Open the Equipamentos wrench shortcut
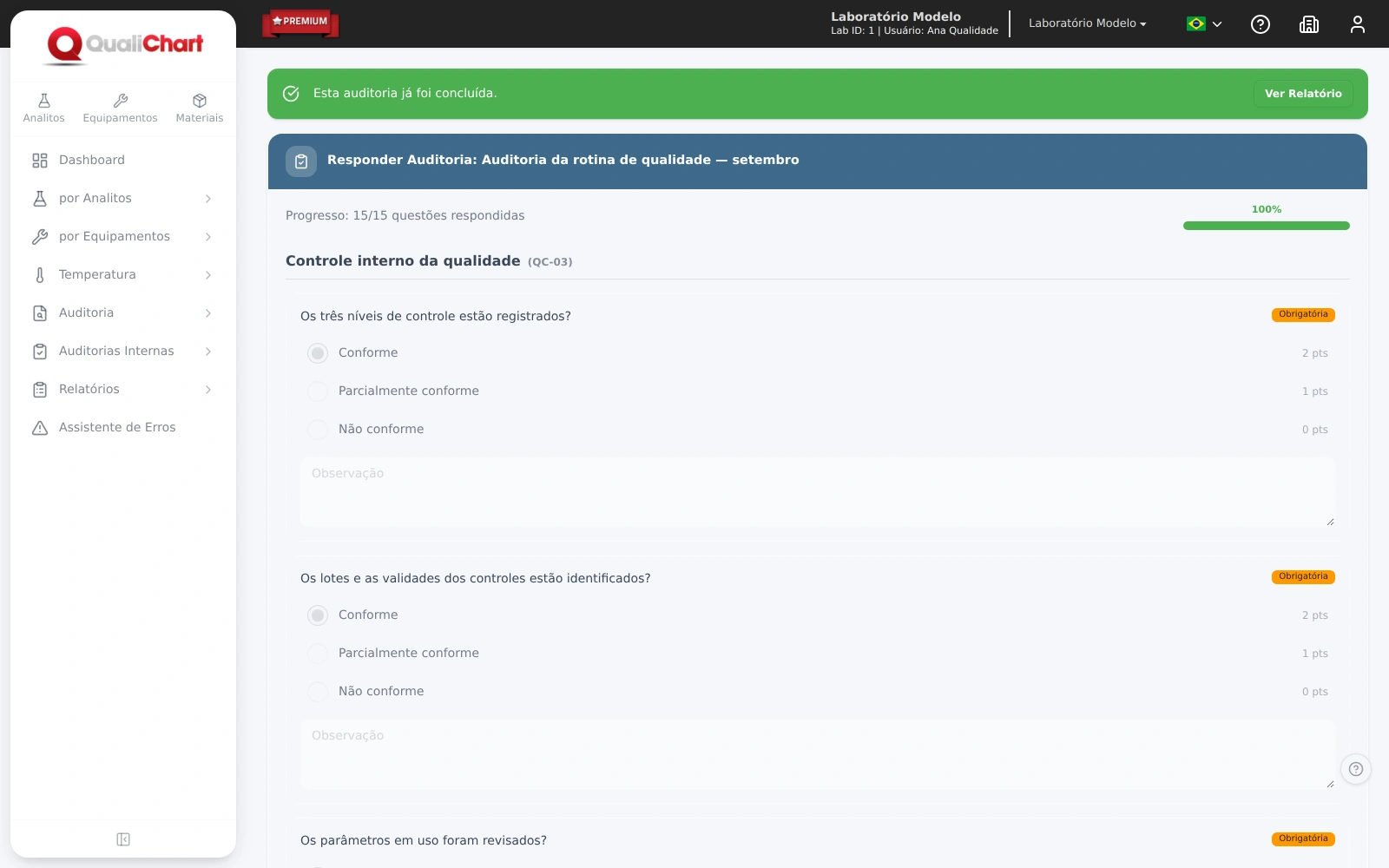 (120, 101)
